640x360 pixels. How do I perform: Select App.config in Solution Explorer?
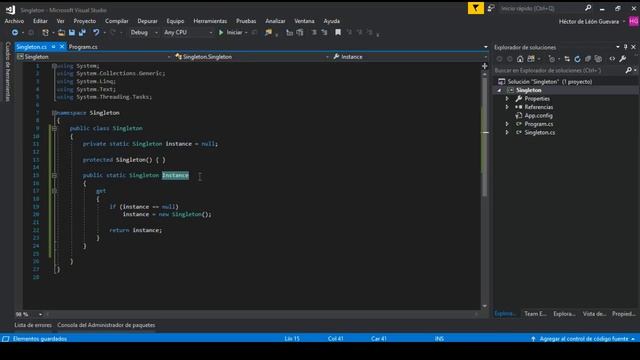538,116
